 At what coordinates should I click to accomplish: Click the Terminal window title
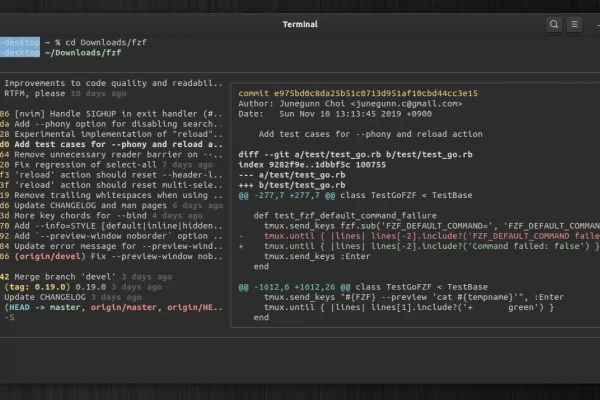tap(300, 24)
